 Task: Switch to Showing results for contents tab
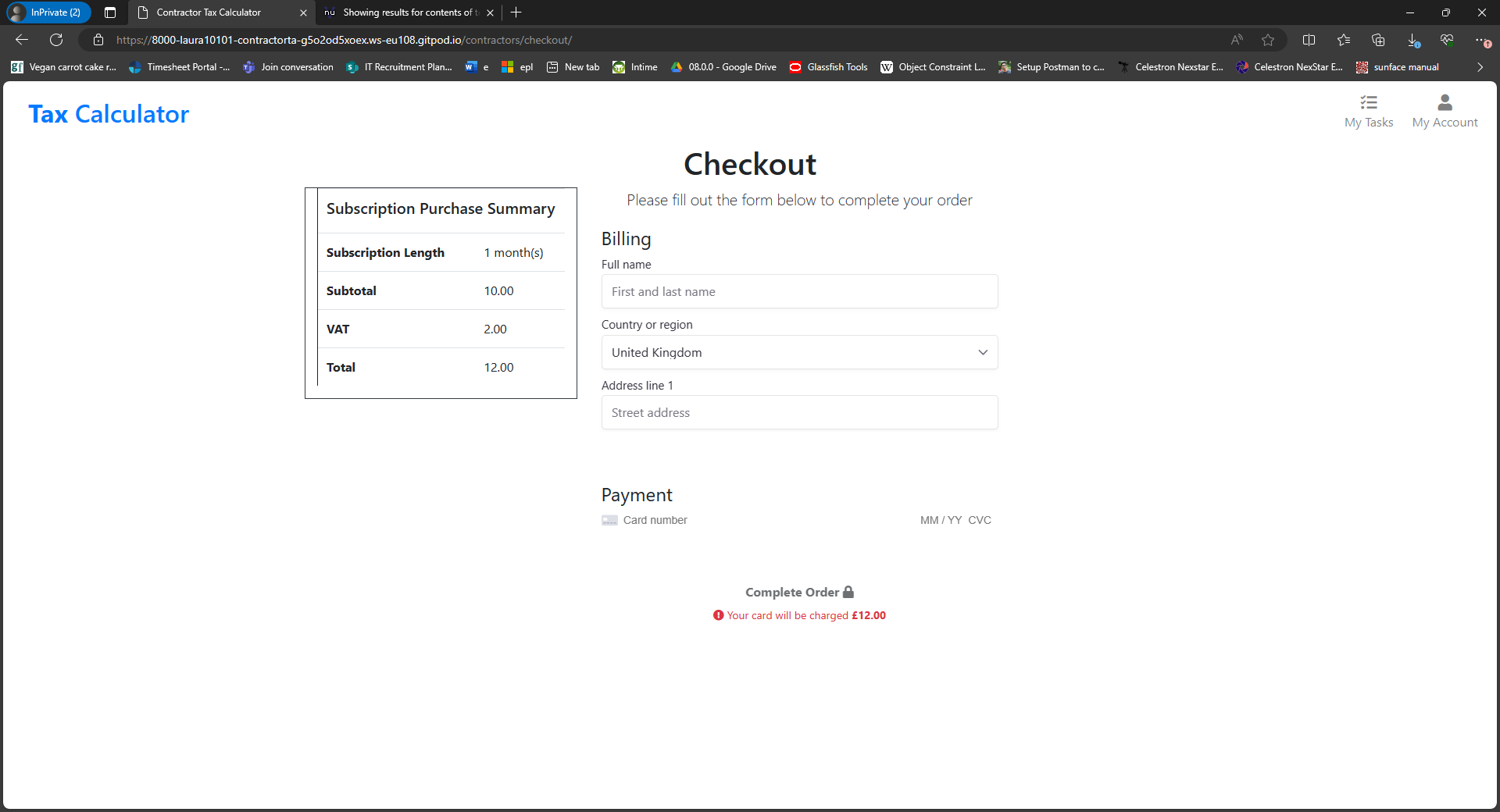pos(409,12)
